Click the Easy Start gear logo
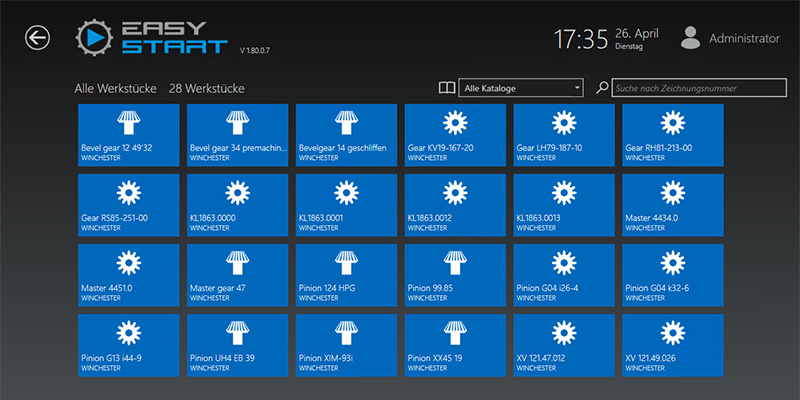 click(94, 37)
